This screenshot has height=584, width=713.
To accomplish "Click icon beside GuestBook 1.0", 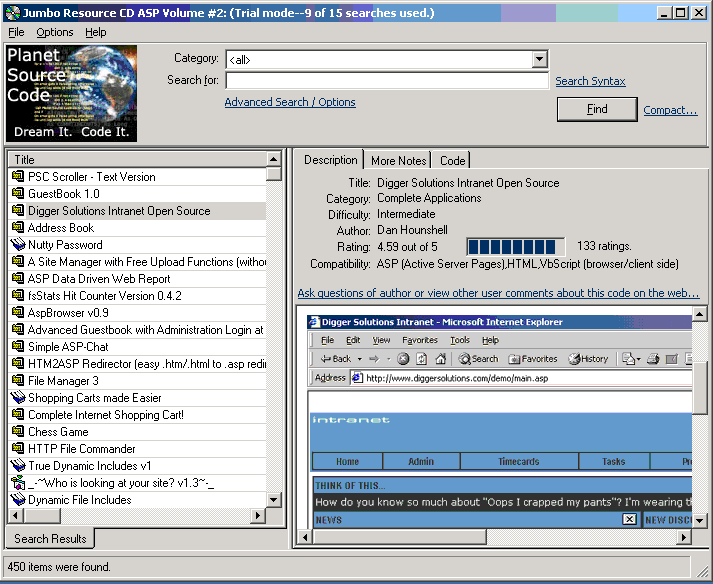I will tap(18, 193).
